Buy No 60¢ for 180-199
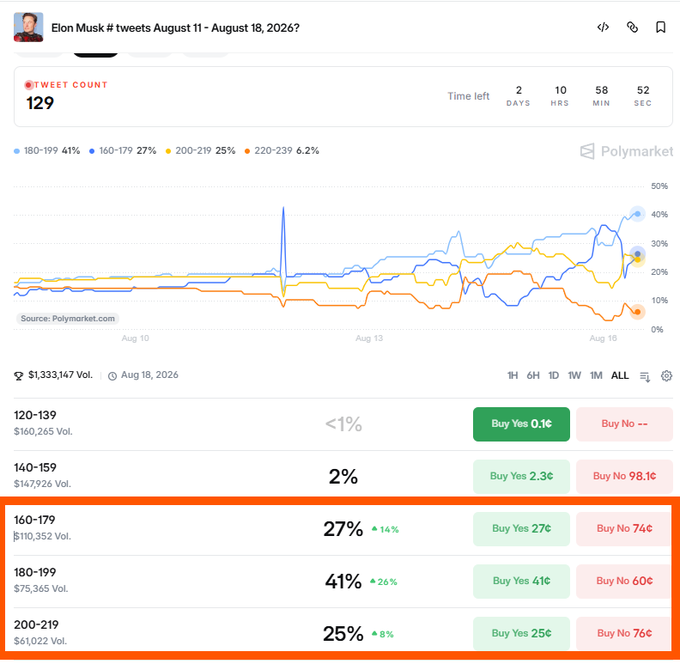The height and width of the screenshot is (664, 680). click(624, 581)
